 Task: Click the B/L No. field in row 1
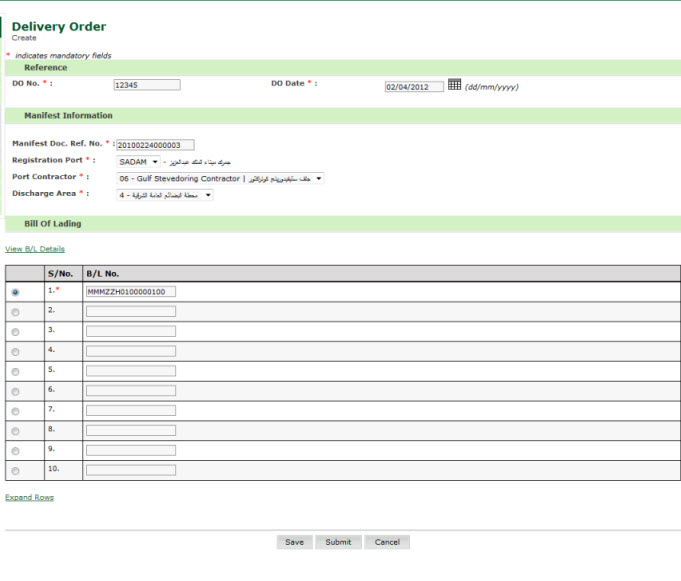point(131,292)
